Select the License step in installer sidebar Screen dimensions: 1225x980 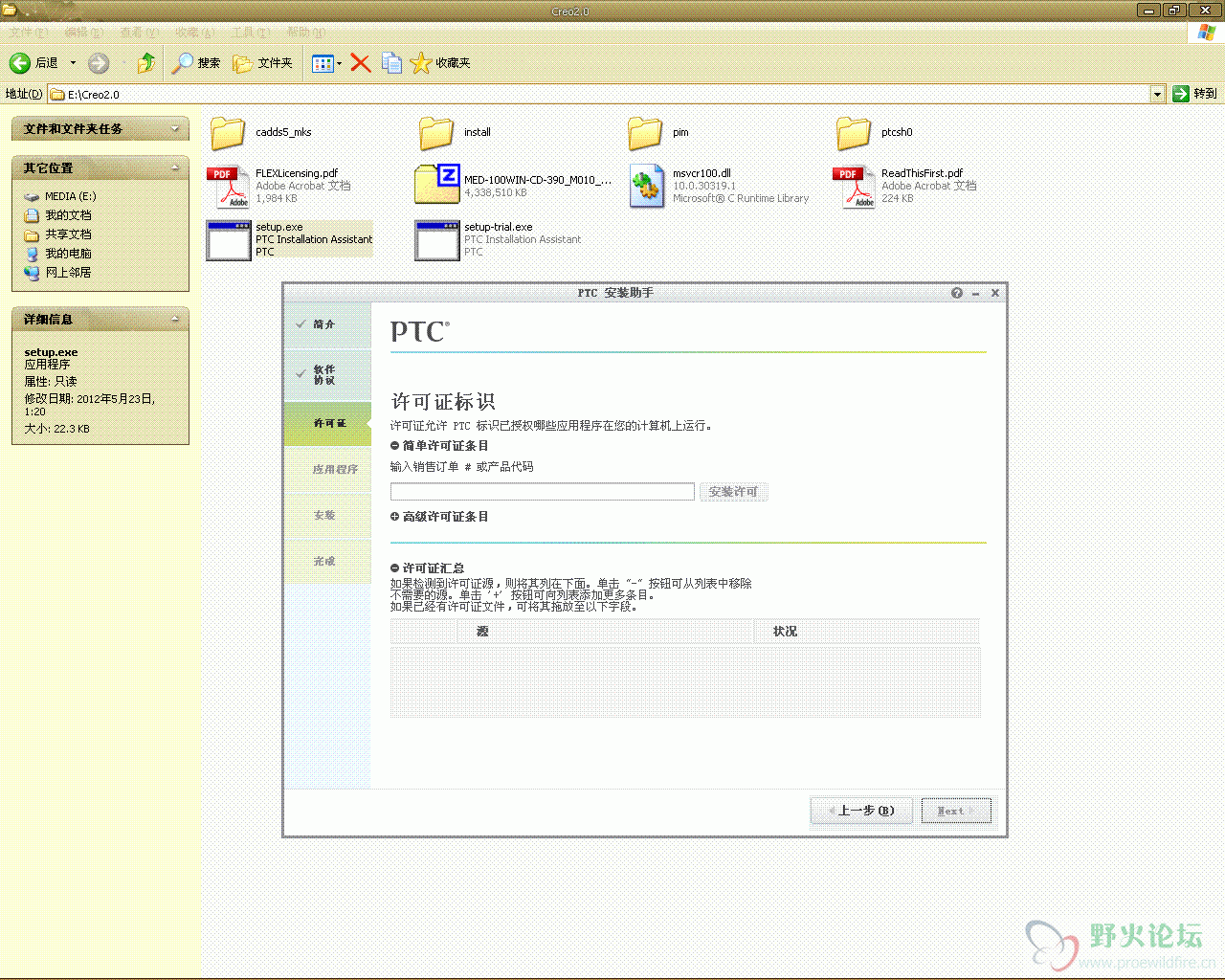coord(327,423)
